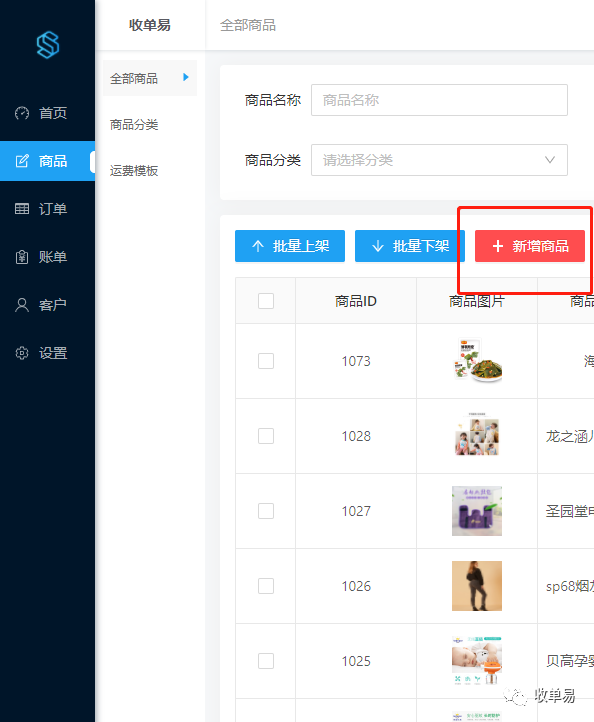Click the blue S logo icon
The width and height of the screenshot is (594, 722).
tap(48, 45)
